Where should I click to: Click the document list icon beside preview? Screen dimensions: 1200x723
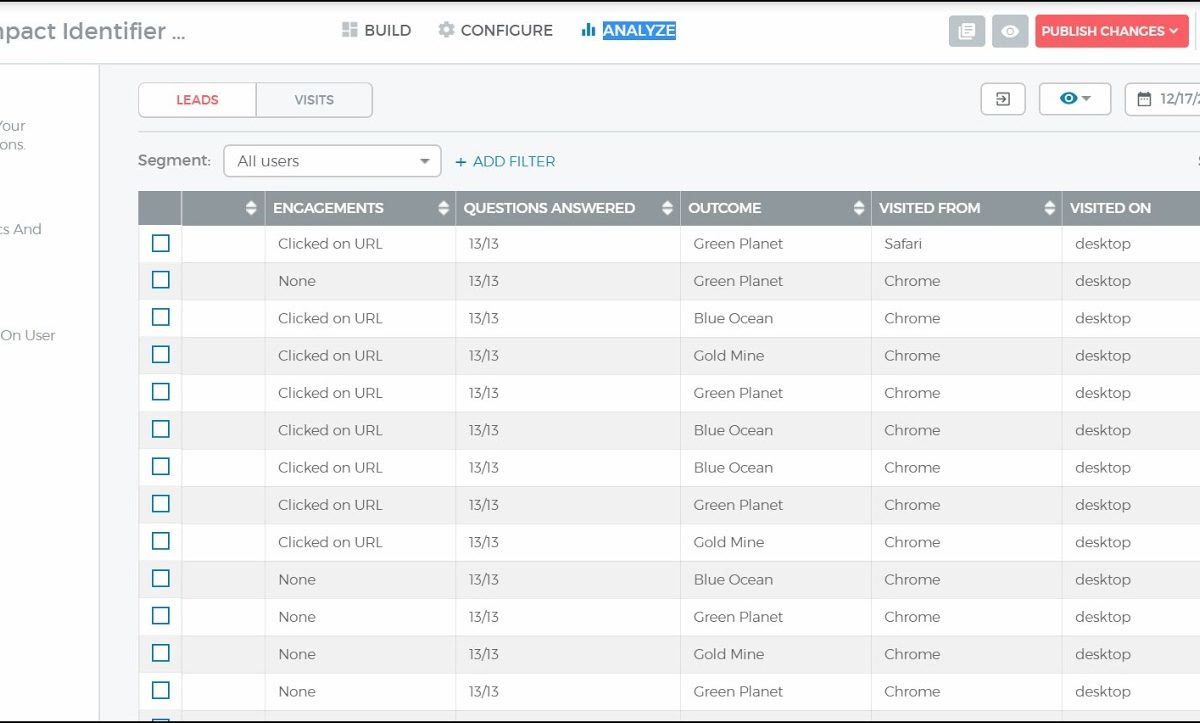point(966,31)
